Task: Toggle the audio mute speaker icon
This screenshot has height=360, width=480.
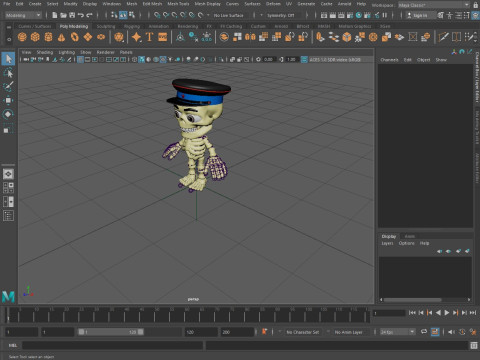Action: point(451,332)
